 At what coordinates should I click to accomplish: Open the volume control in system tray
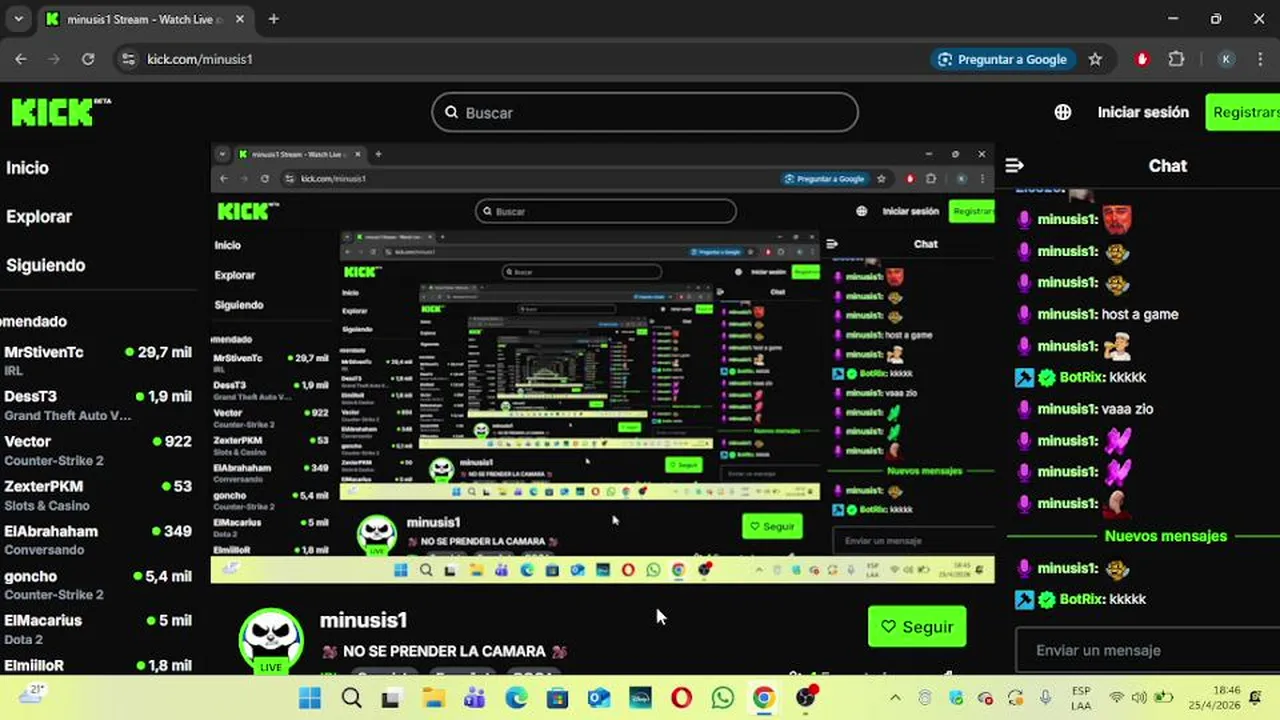1139,698
